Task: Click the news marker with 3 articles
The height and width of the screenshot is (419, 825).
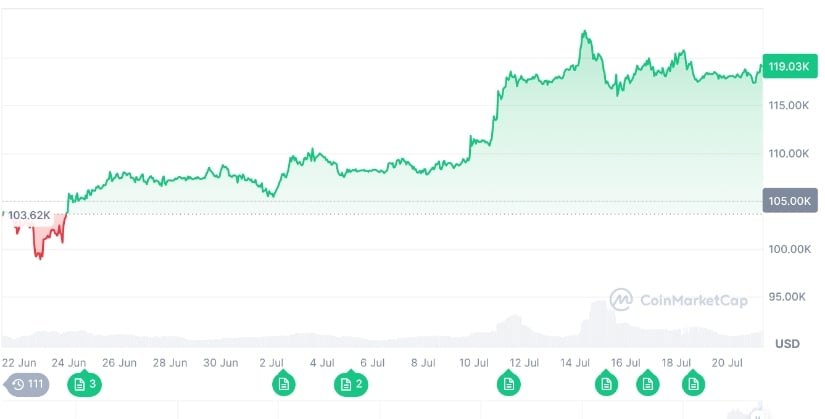Action: coord(85,384)
